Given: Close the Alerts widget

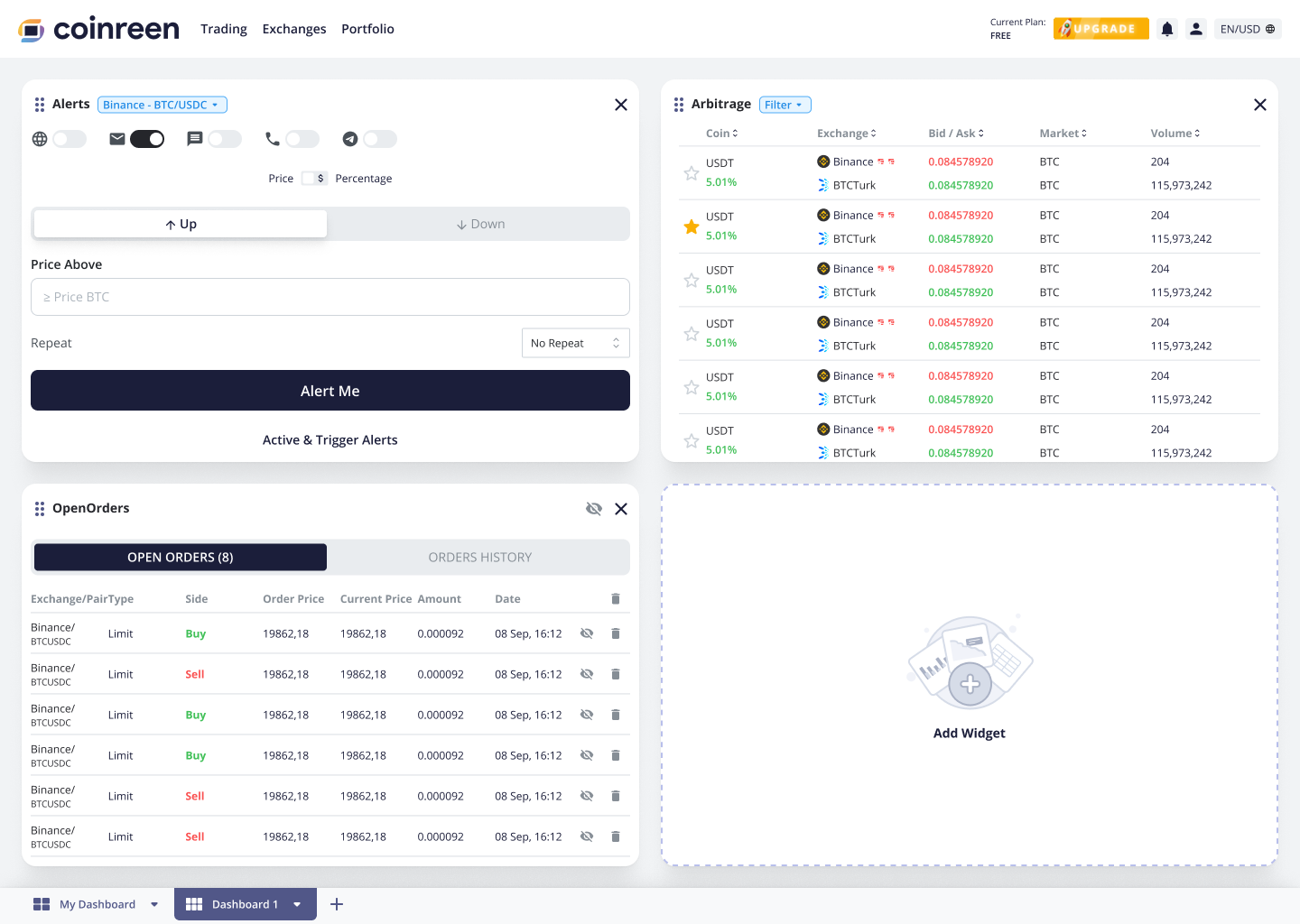Looking at the screenshot, I should 621,105.
